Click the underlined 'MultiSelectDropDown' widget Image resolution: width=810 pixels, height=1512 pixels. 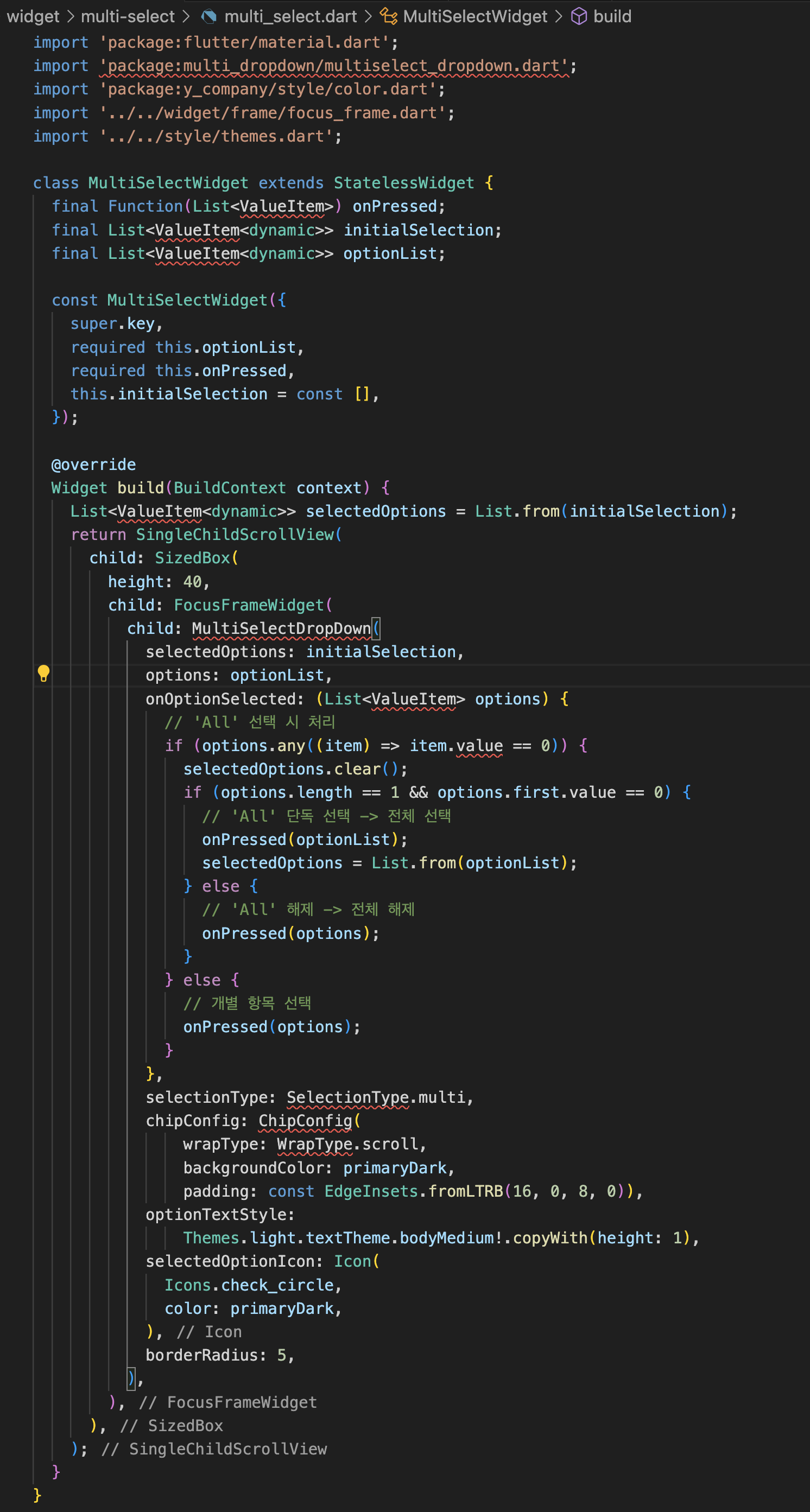pyautogui.click(x=281, y=628)
